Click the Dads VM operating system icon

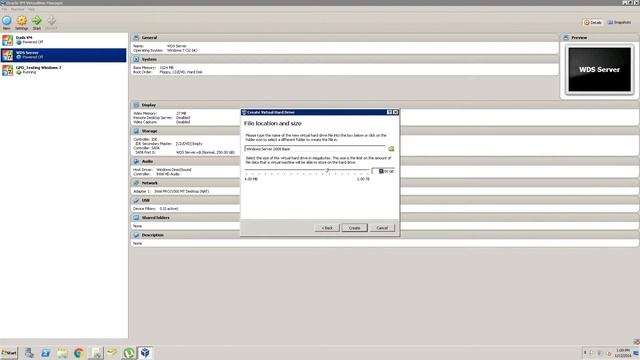[x=7, y=40]
